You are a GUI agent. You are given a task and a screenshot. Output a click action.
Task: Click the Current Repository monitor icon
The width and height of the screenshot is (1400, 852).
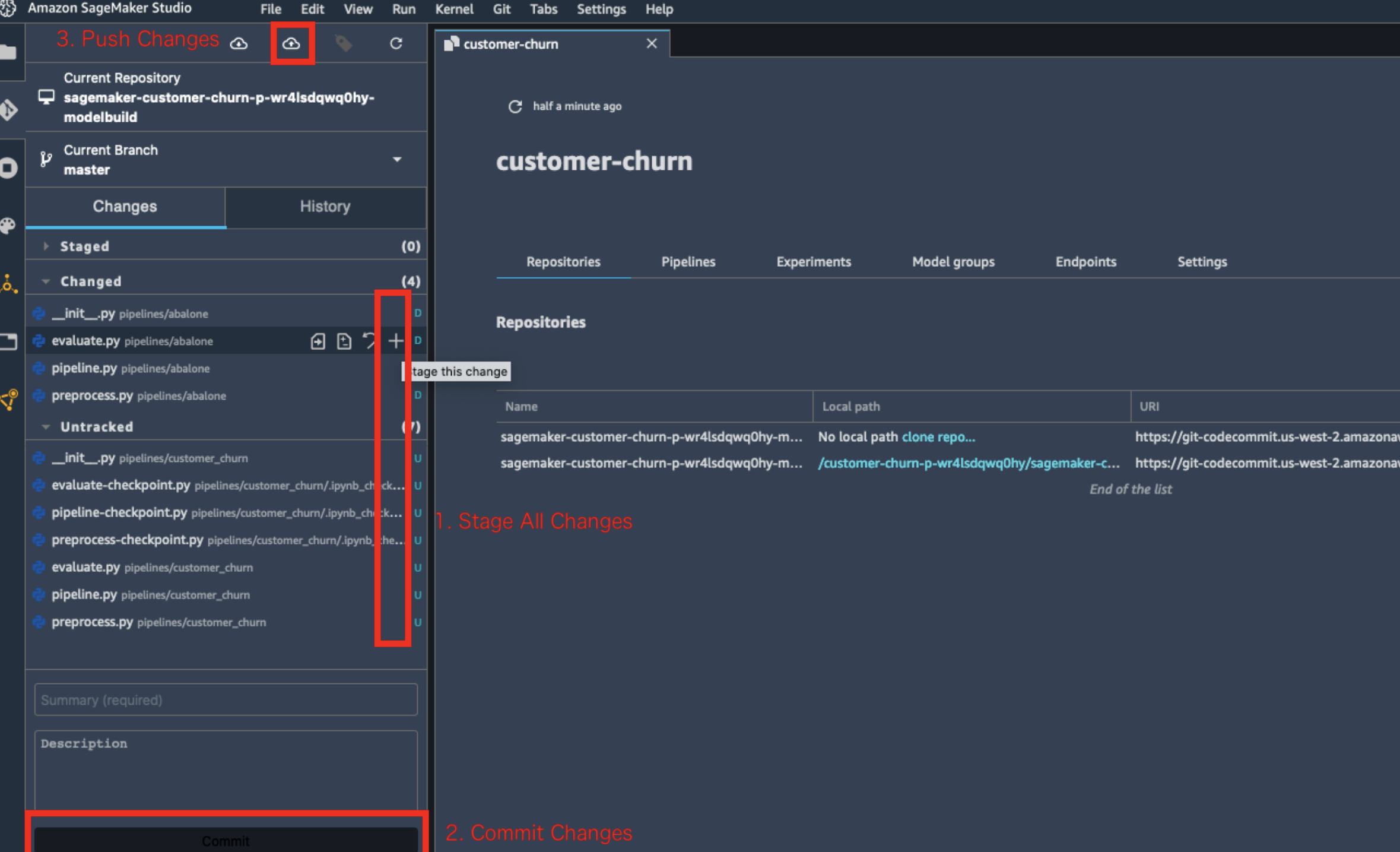(46, 97)
